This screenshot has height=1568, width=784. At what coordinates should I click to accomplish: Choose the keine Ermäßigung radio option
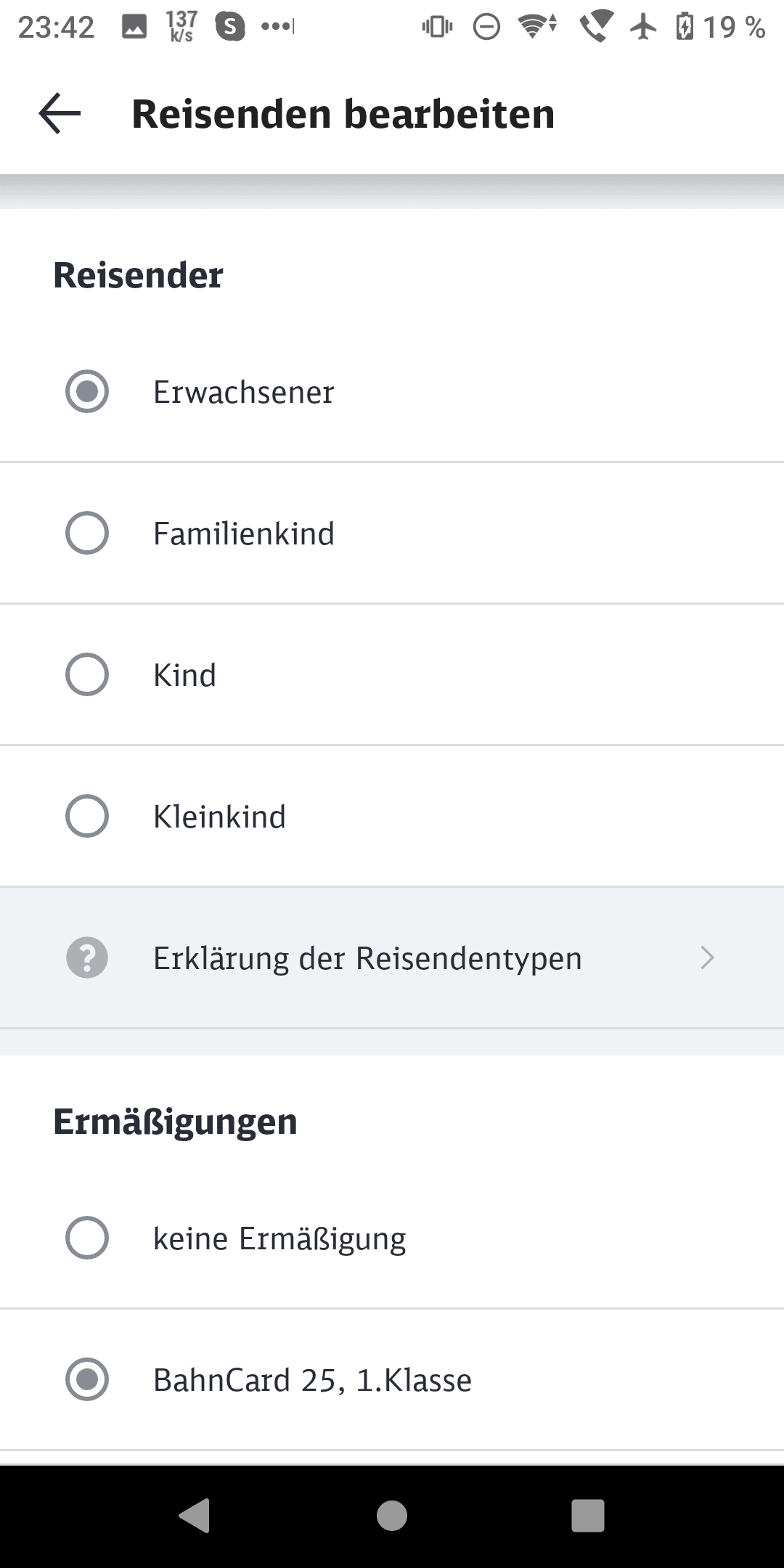87,1238
